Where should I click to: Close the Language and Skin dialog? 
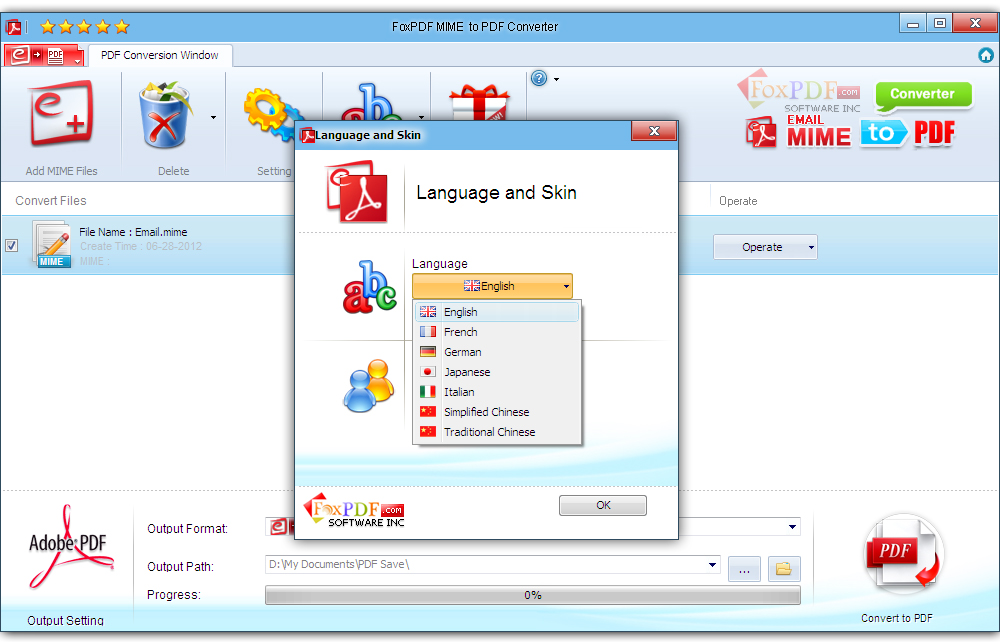(x=654, y=131)
